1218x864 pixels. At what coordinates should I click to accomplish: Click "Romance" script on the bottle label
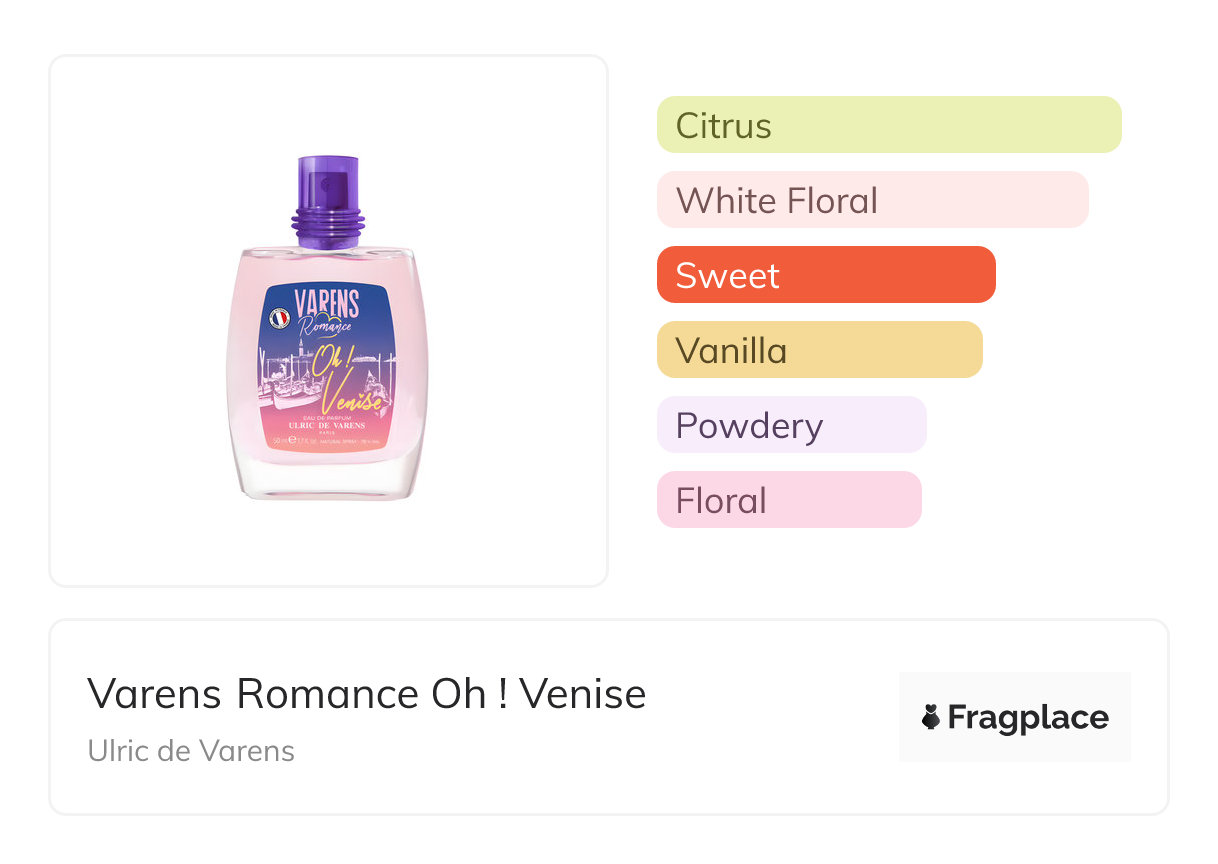(x=326, y=324)
